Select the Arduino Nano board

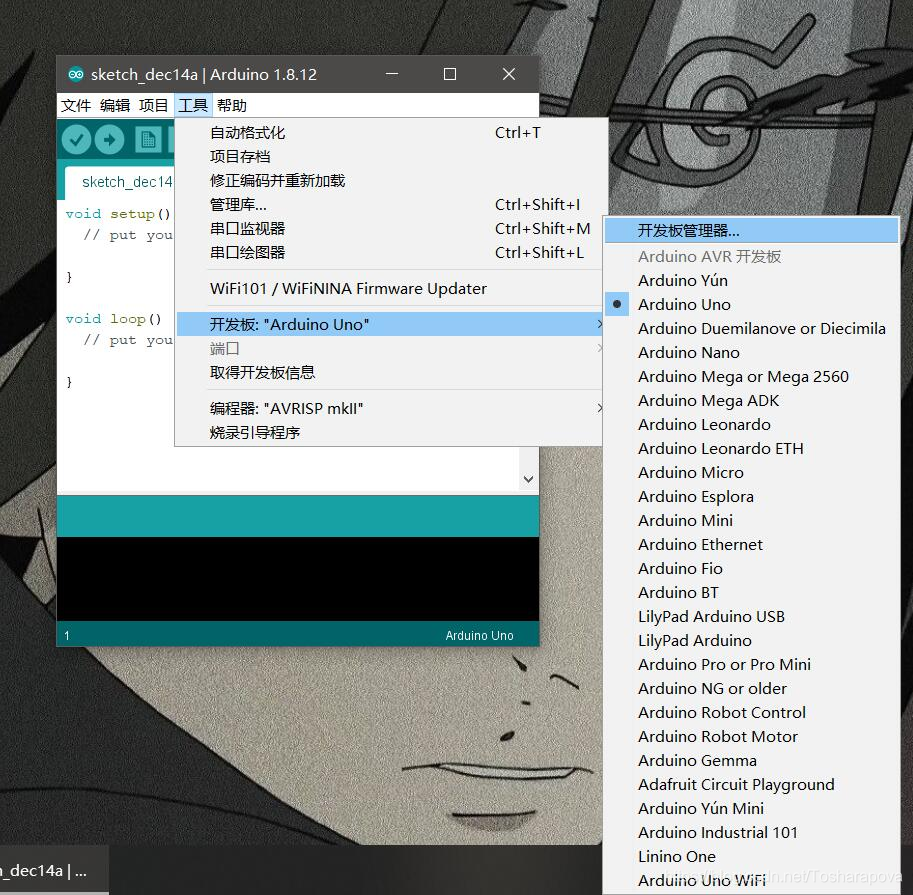pos(688,352)
